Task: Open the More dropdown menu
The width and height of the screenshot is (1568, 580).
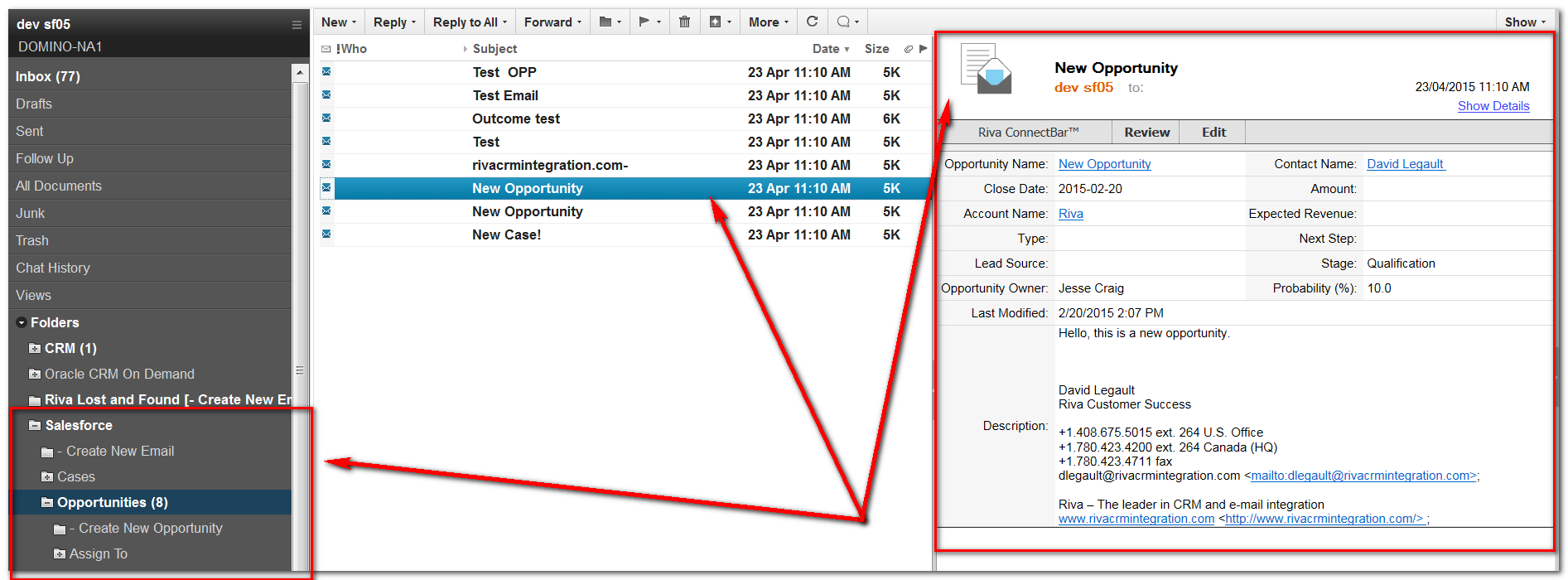Action: click(769, 22)
